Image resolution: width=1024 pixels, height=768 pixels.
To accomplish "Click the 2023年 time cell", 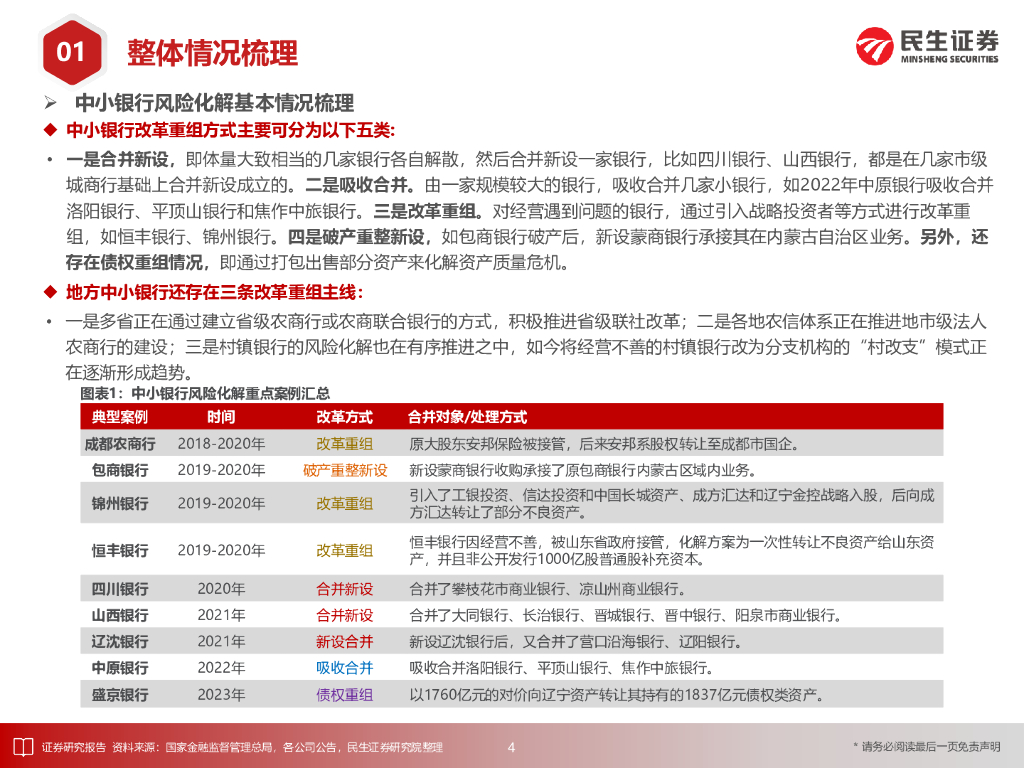I will click(221, 695).
